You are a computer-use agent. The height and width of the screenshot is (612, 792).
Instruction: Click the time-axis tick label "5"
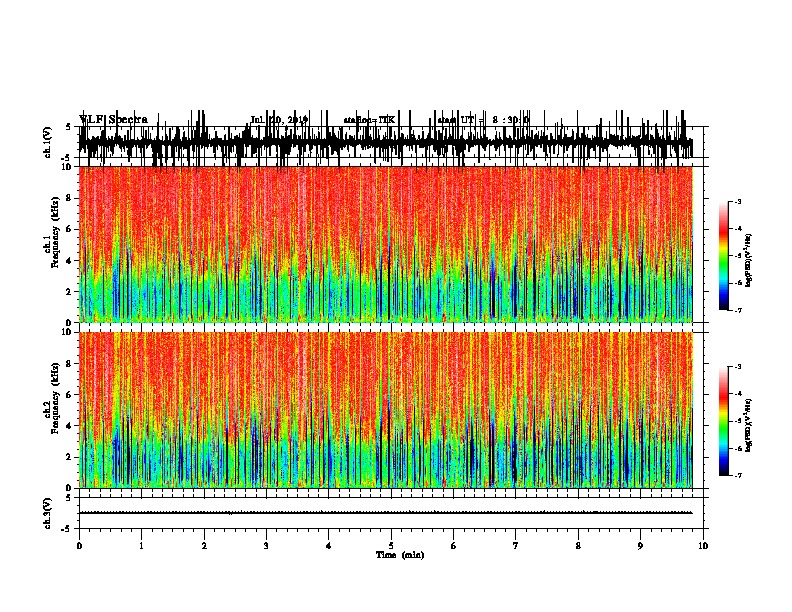tap(391, 546)
